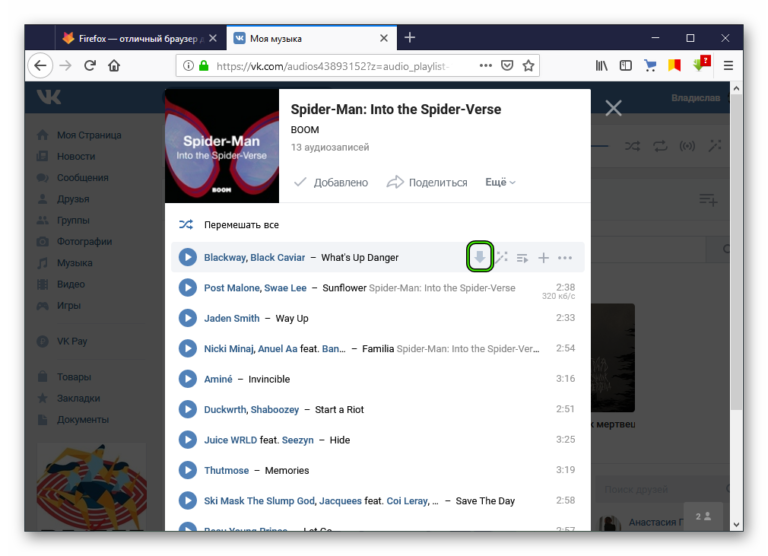Play Memories by Thutmose
The height and width of the screenshot is (556, 768).
tap(188, 470)
